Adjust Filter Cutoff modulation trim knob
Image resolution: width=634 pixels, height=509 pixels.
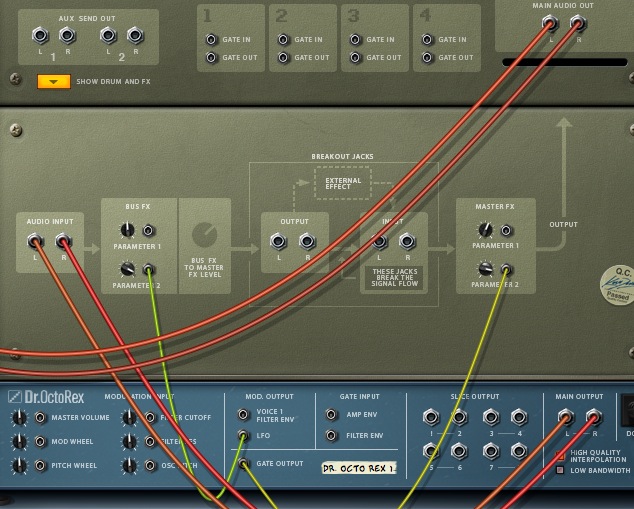129,418
